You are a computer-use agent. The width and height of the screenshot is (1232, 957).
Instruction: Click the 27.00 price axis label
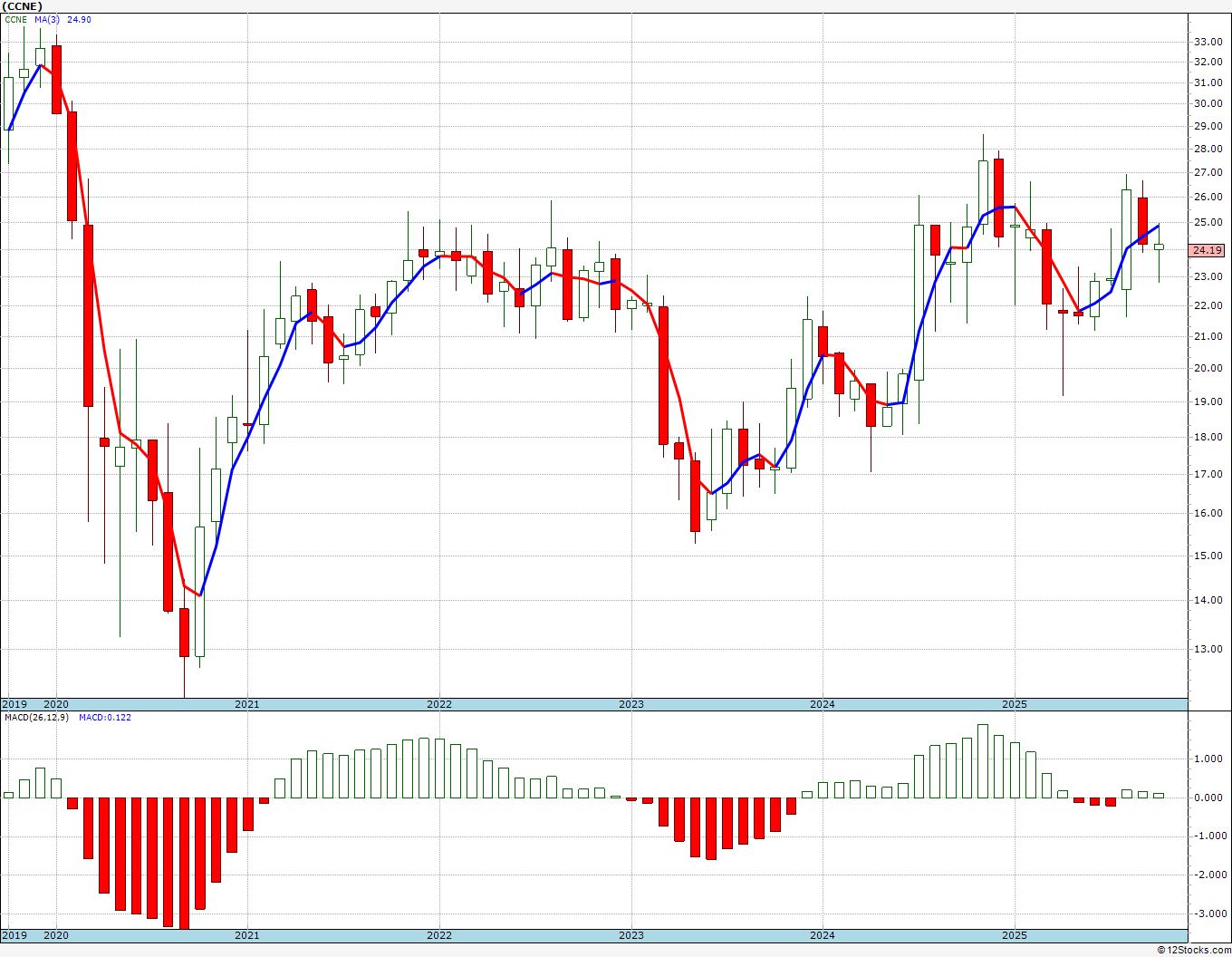tap(1207, 172)
